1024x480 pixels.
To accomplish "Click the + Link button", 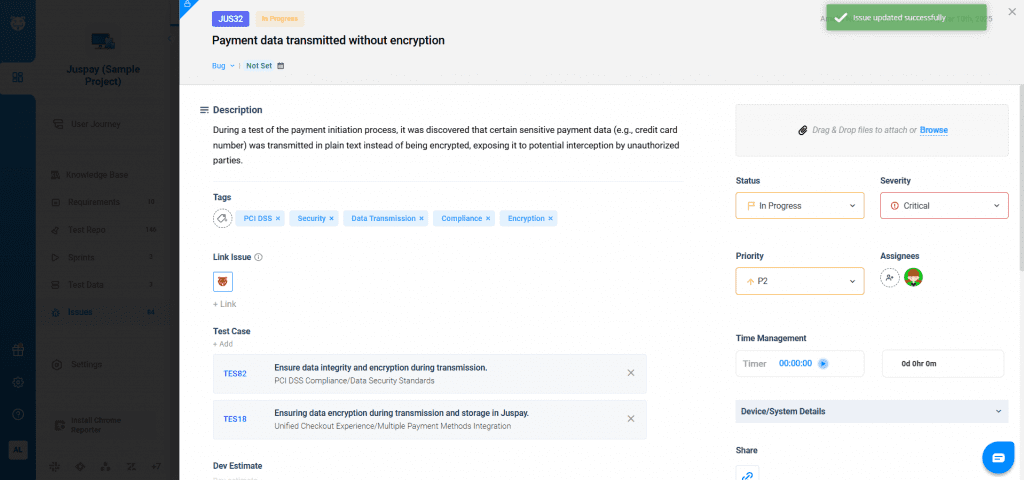I will coord(225,304).
